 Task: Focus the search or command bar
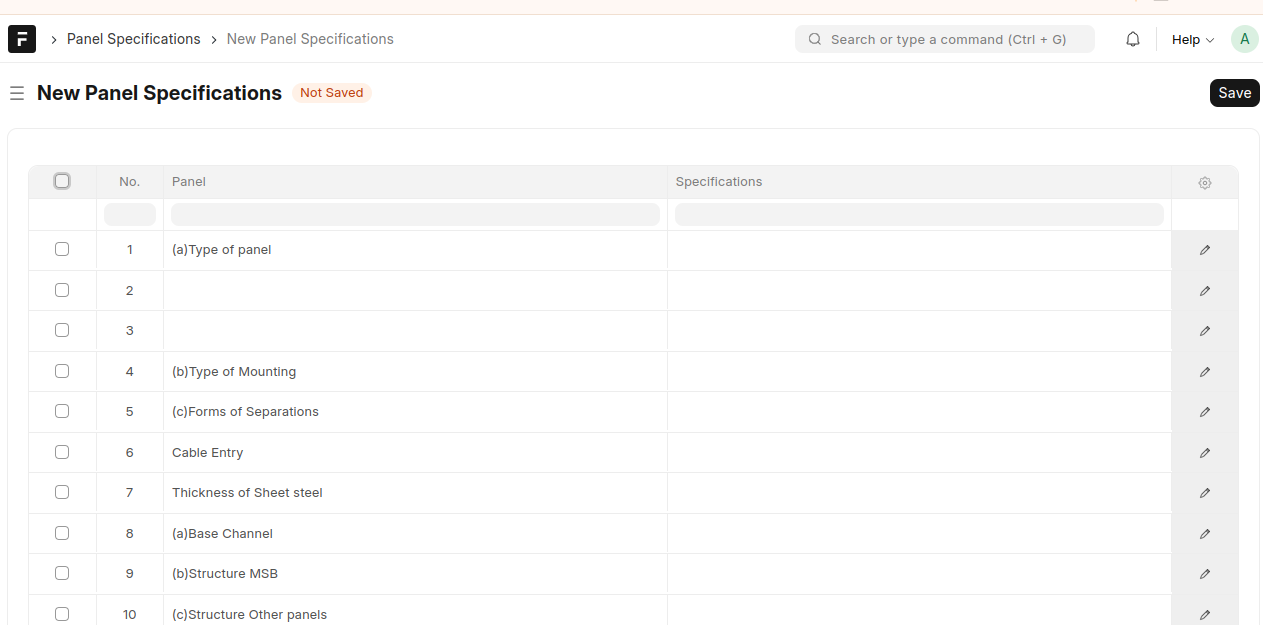(x=945, y=39)
